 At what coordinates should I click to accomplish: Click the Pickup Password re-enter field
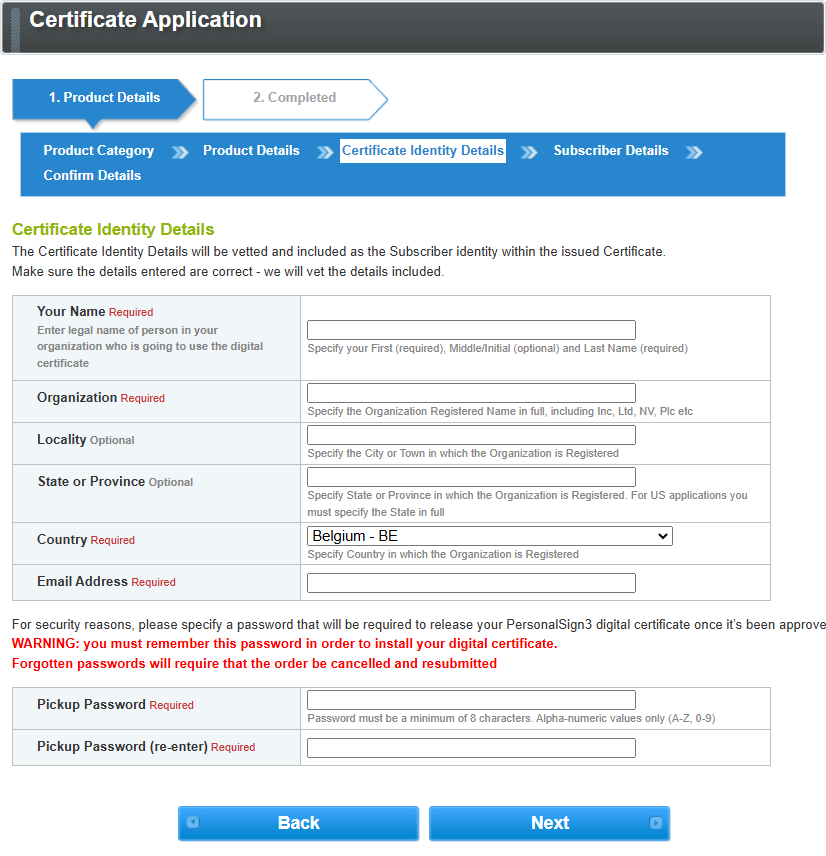[471, 748]
